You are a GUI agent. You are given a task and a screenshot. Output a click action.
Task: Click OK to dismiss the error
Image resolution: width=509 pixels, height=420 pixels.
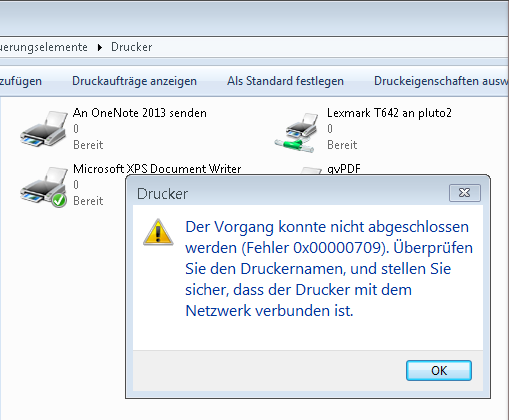pyautogui.click(x=439, y=370)
